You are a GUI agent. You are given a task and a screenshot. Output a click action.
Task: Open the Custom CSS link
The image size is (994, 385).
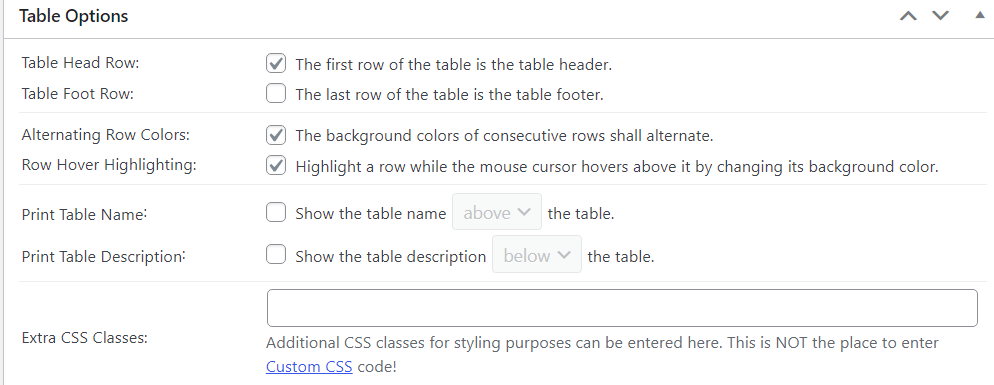pyautogui.click(x=309, y=367)
